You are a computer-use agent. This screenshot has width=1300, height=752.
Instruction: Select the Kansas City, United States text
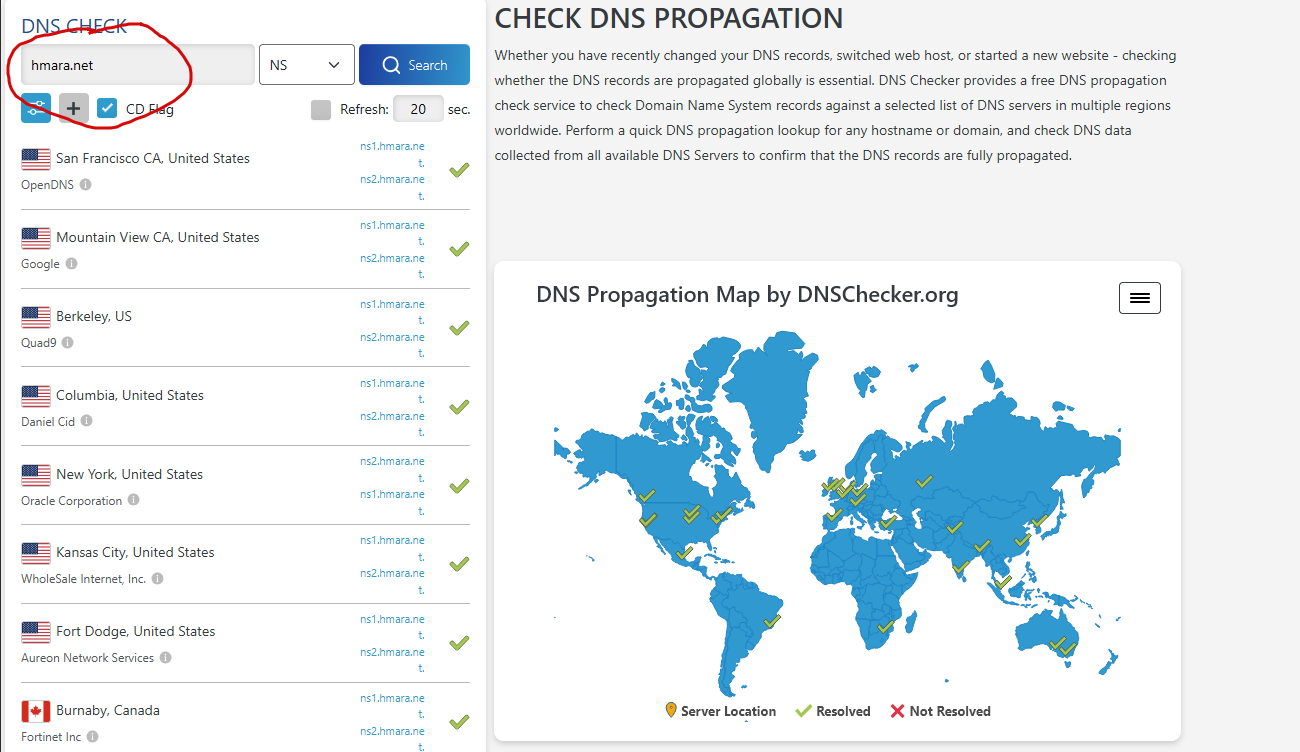[x=135, y=552]
